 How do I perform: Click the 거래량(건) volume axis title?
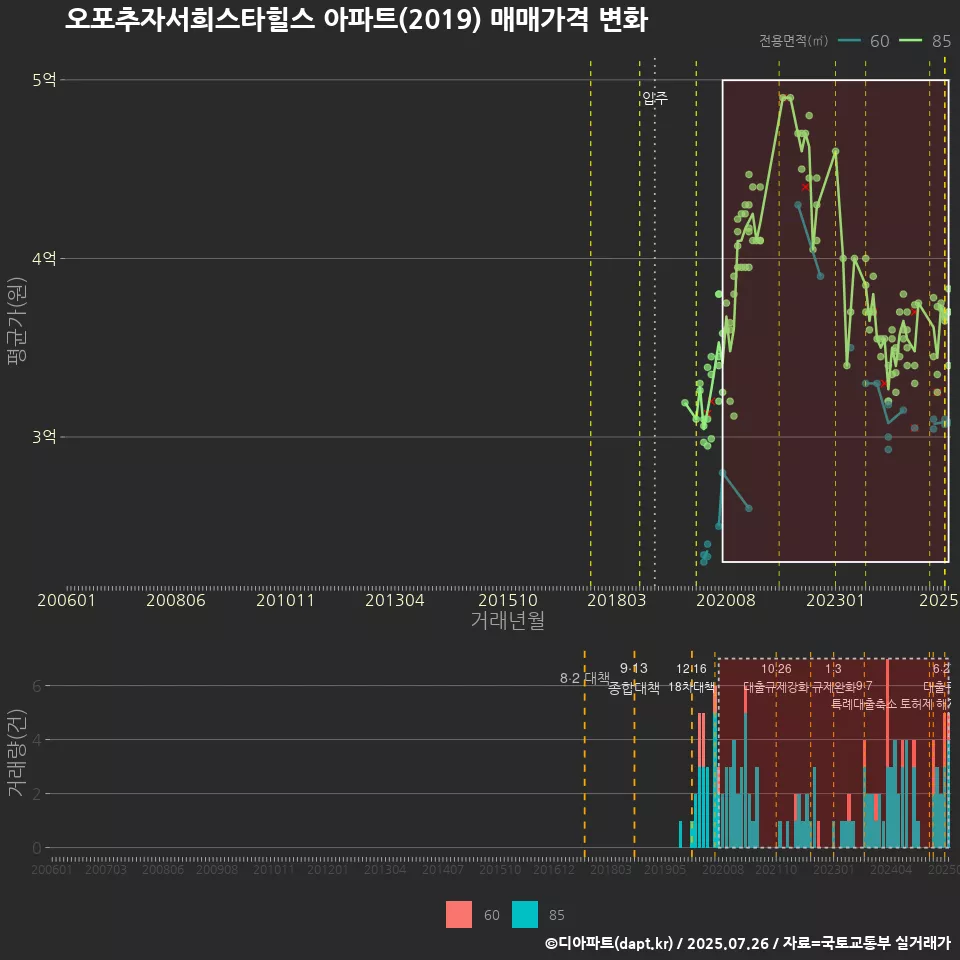pos(17,753)
